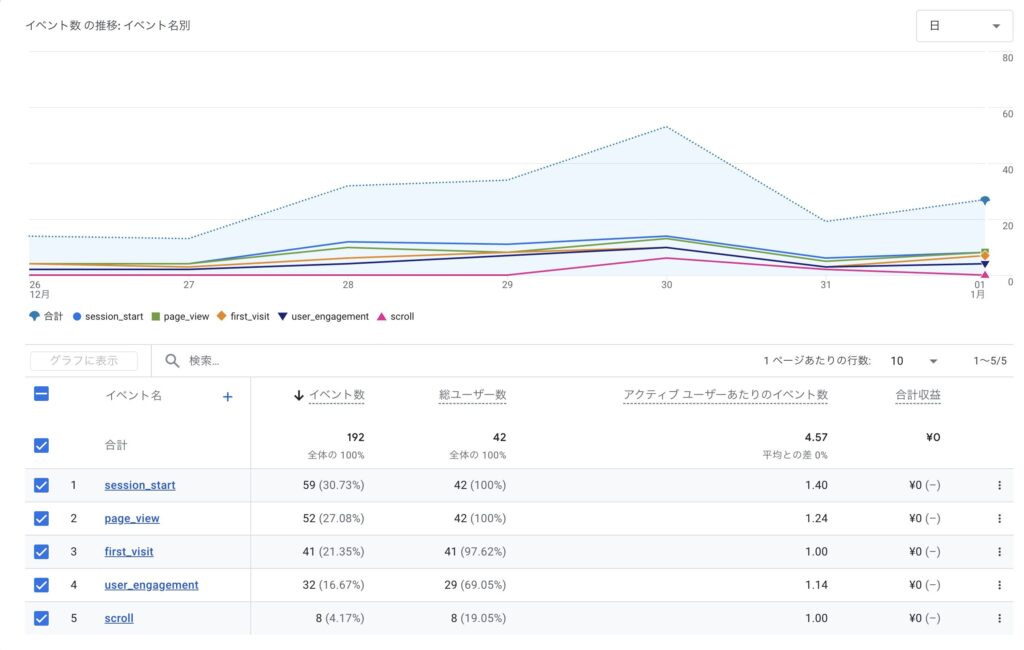Click the "+" icon to add a secondary dimension
This screenshot has height=650, width=1024.
tap(227, 396)
